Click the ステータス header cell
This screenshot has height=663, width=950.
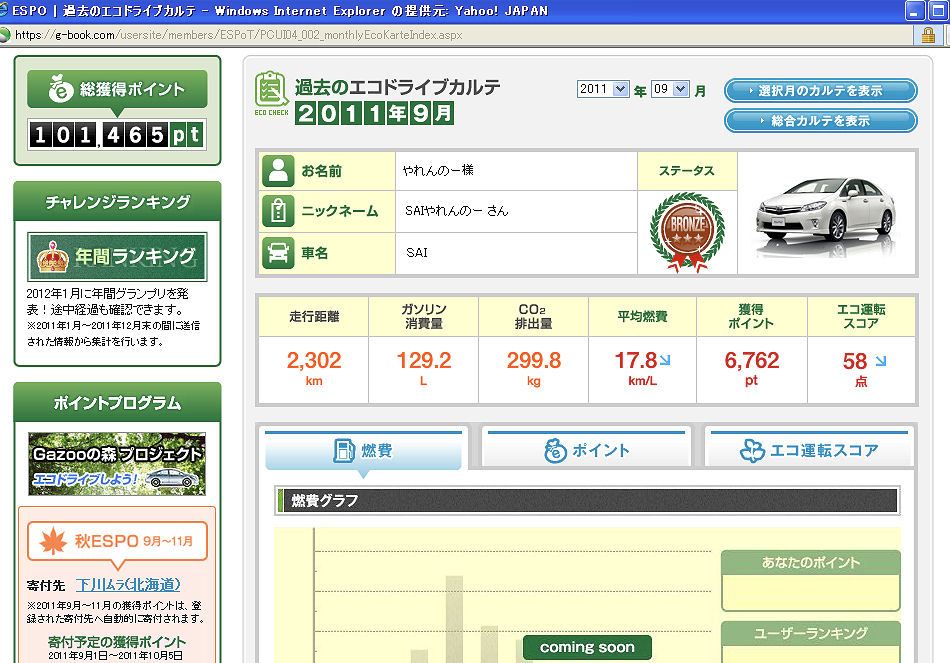tap(687, 171)
